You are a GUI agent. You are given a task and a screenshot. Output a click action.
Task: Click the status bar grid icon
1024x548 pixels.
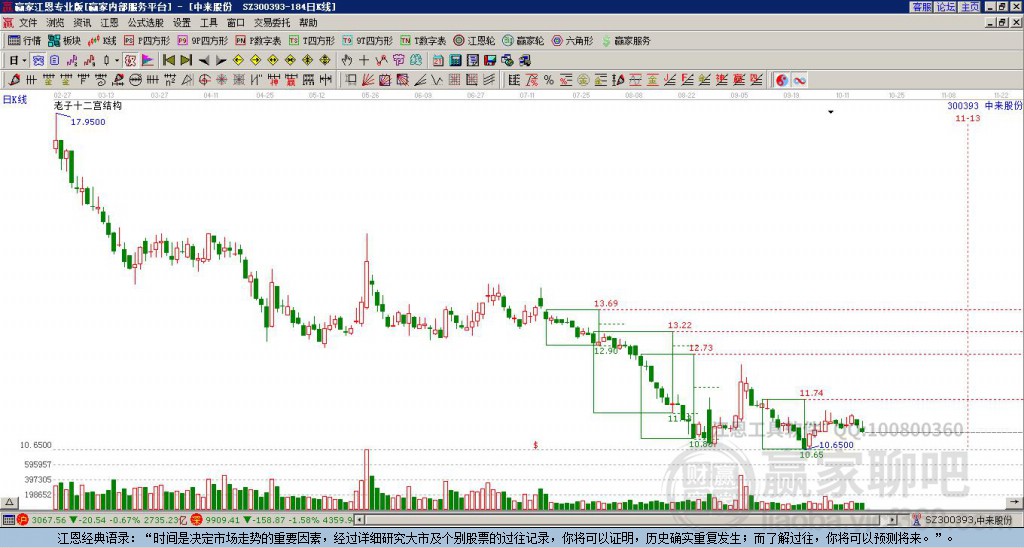click(8, 520)
